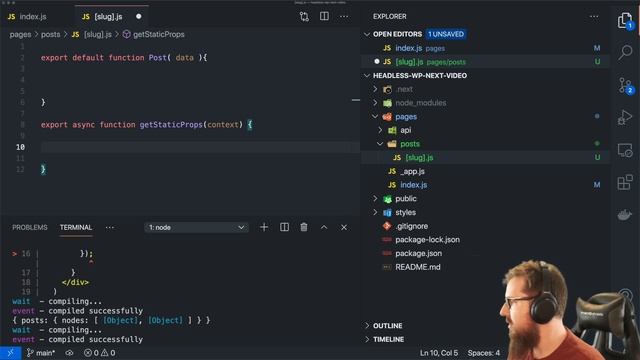The height and width of the screenshot is (360, 640).
Task: Maximize the panel with up chevron
Action: pos(324,227)
